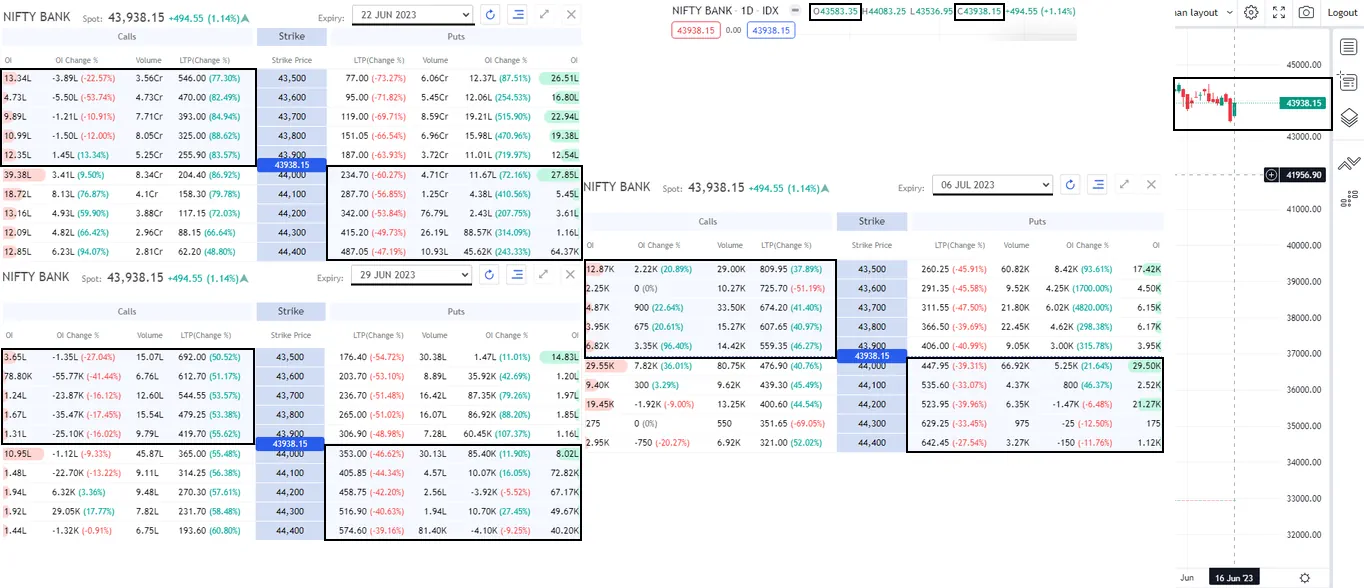
Task: Open list menu icon in 29 JUN 2023 panel
Action: pos(517,275)
